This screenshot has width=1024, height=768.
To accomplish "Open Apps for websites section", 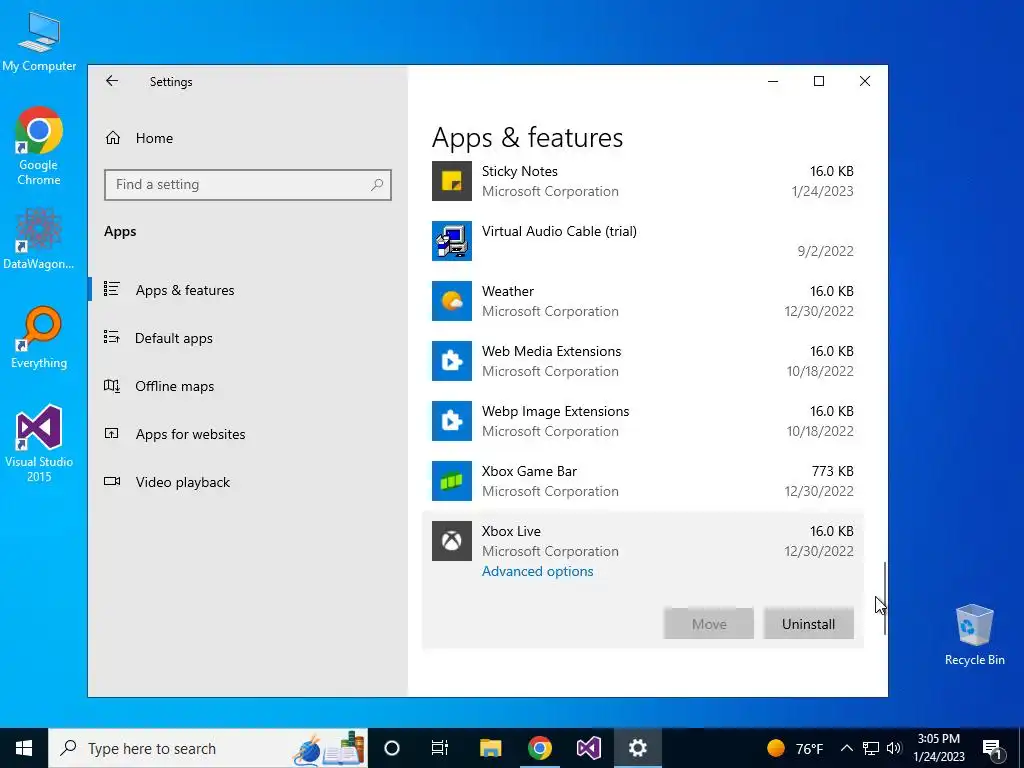I will [x=190, y=434].
